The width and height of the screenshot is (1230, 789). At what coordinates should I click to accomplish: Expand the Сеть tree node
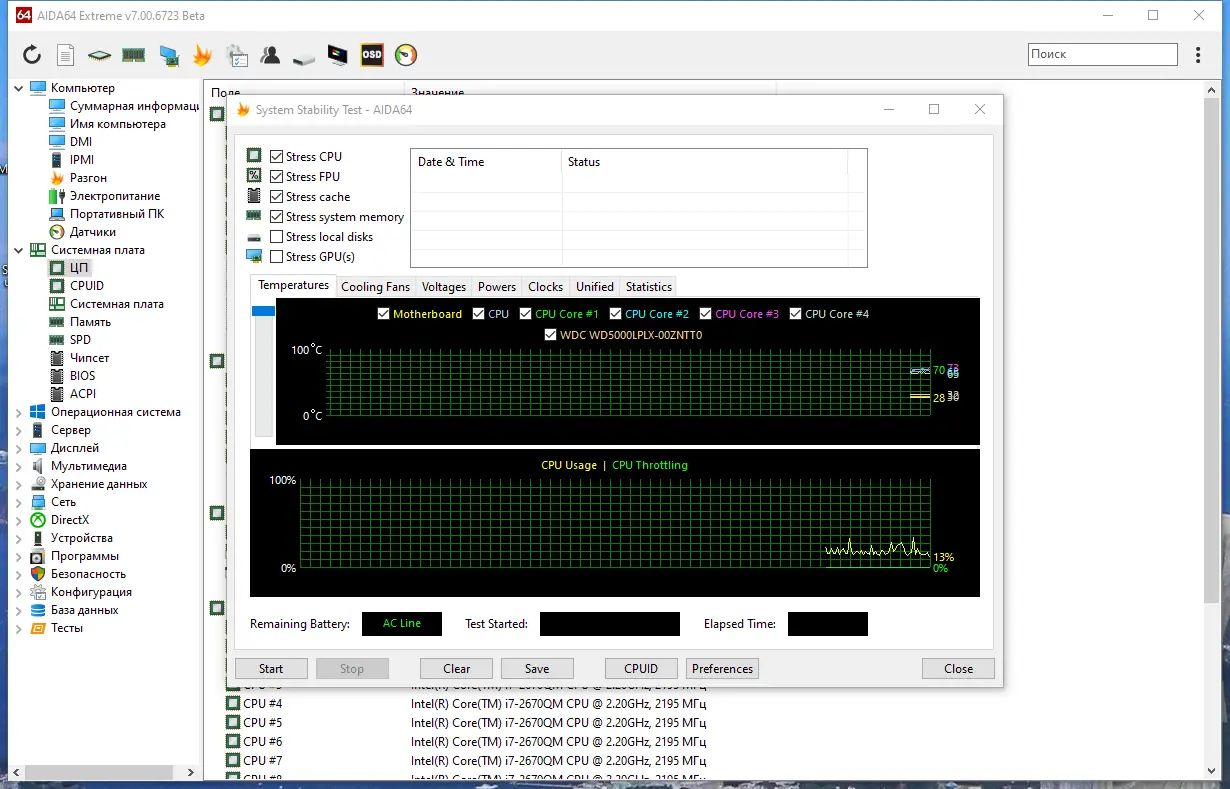point(19,502)
